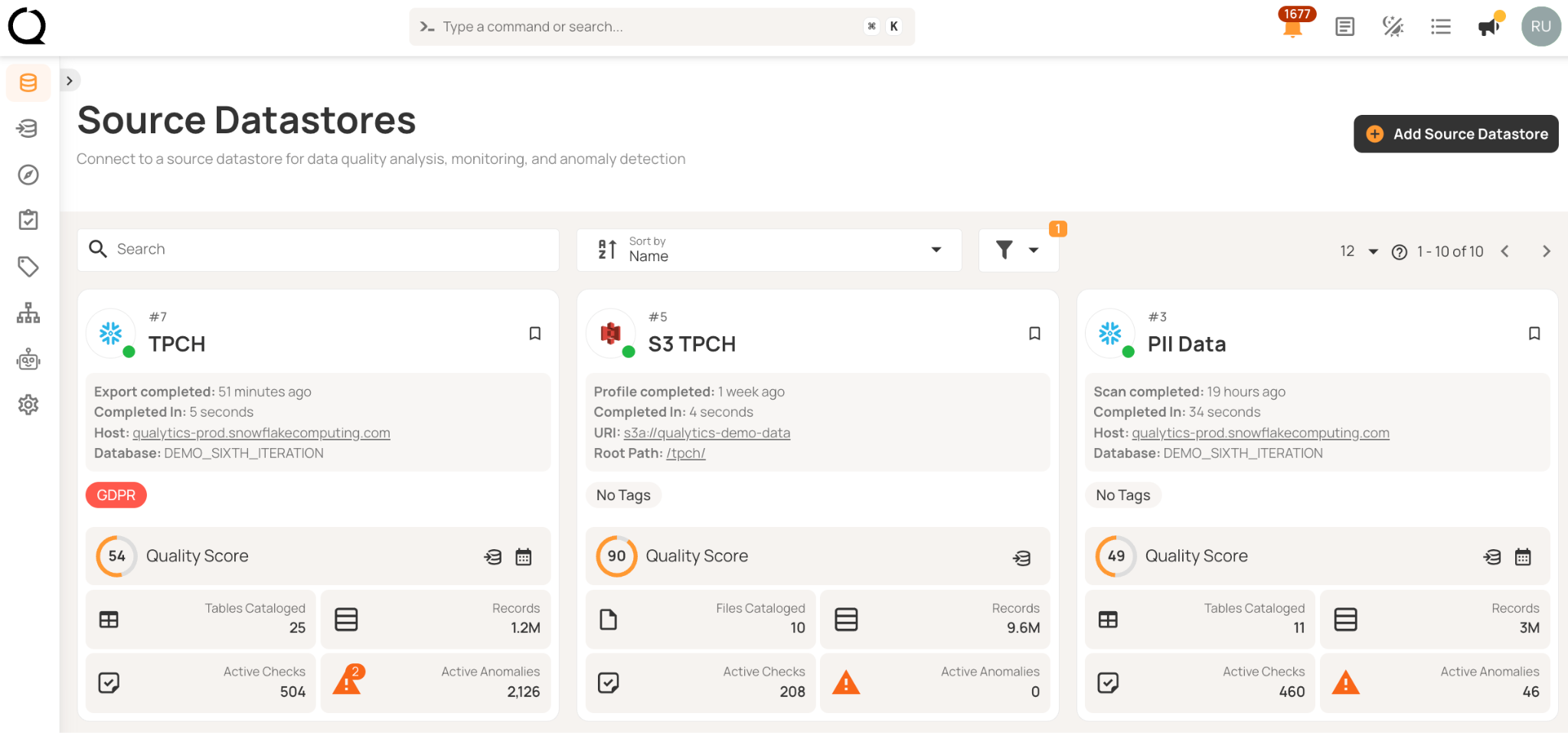This screenshot has height=733, width=1568.
Task: Open the PII Data datastore title
Action: point(1187,344)
